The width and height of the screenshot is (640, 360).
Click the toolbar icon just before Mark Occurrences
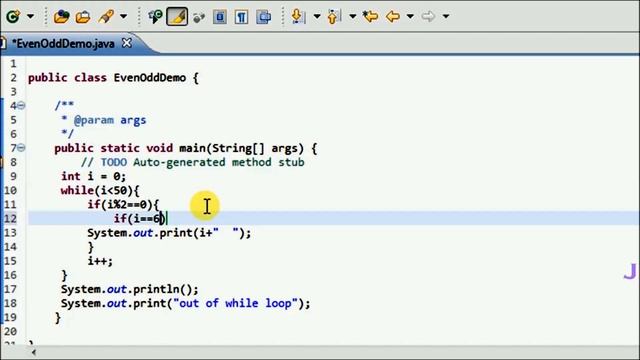[155, 17]
